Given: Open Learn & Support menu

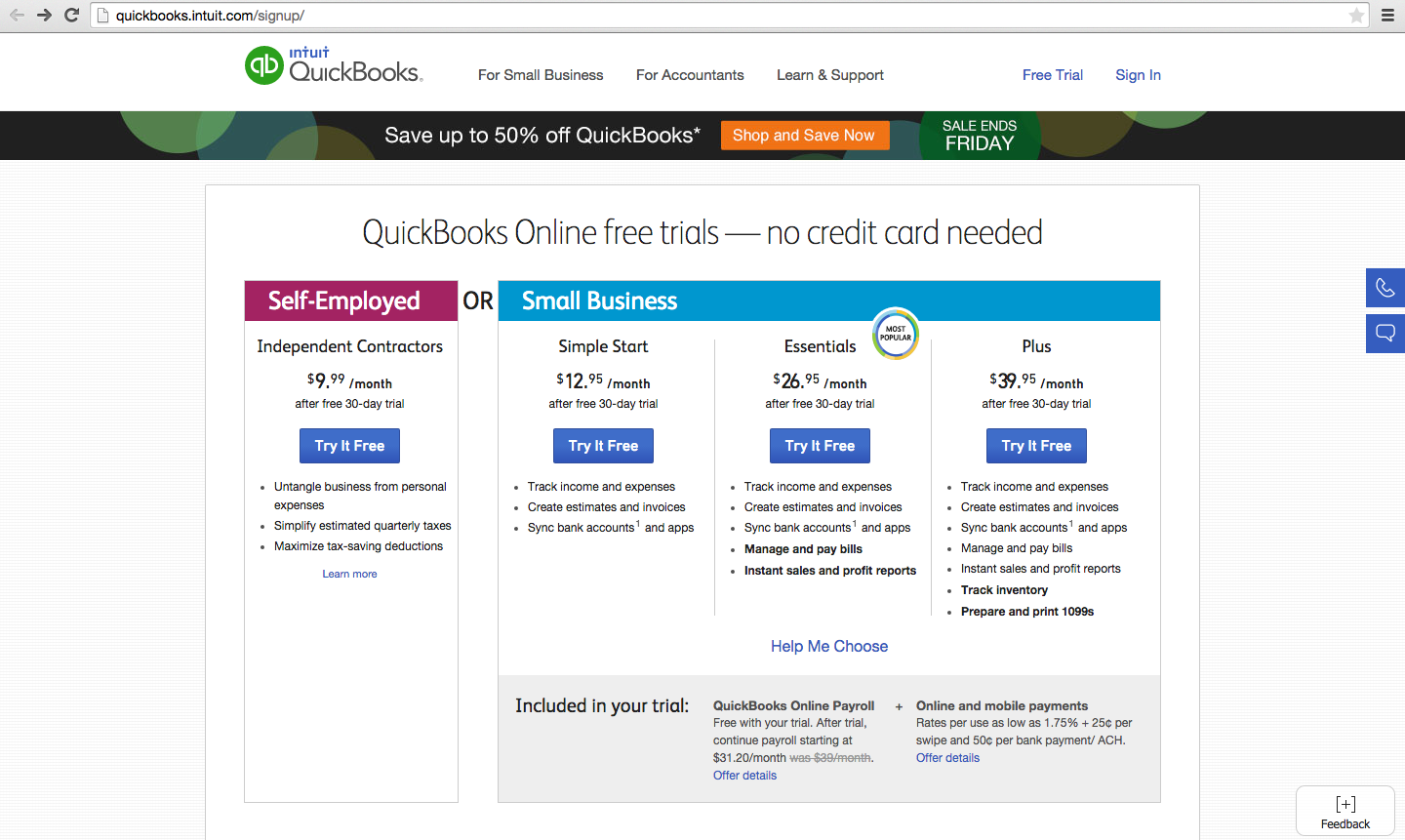Looking at the screenshot, I should click(829, 75).
